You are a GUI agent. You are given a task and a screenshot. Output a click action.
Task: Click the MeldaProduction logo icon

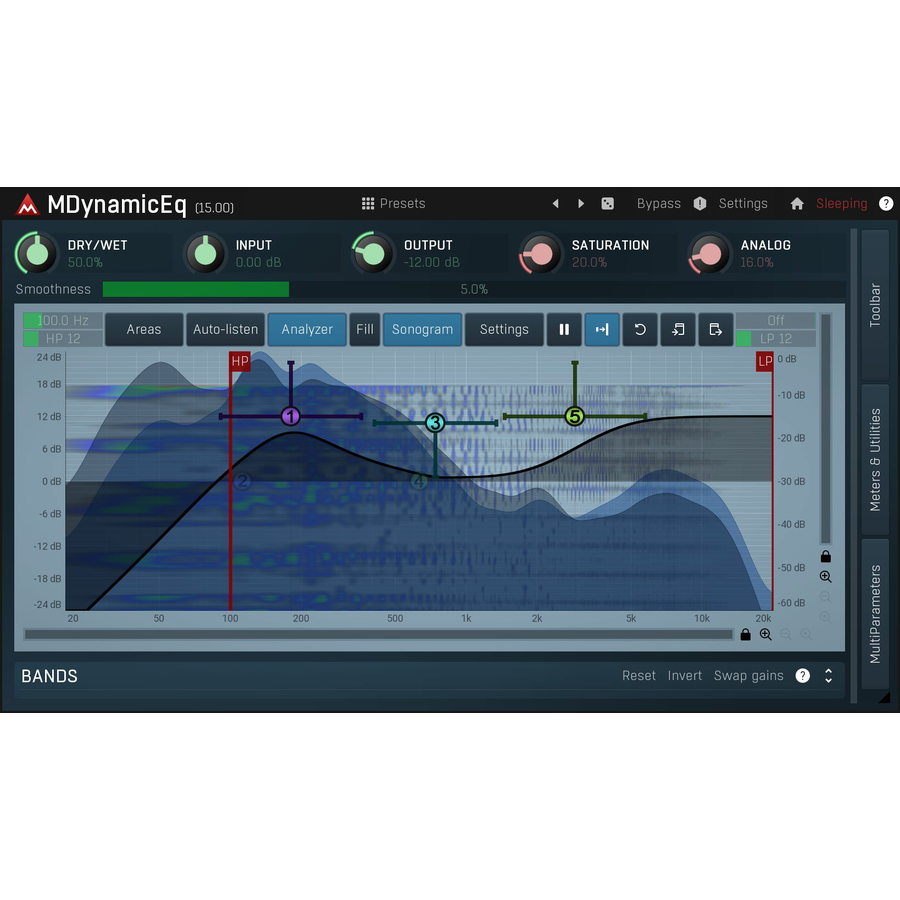click(x=27, y=205)
